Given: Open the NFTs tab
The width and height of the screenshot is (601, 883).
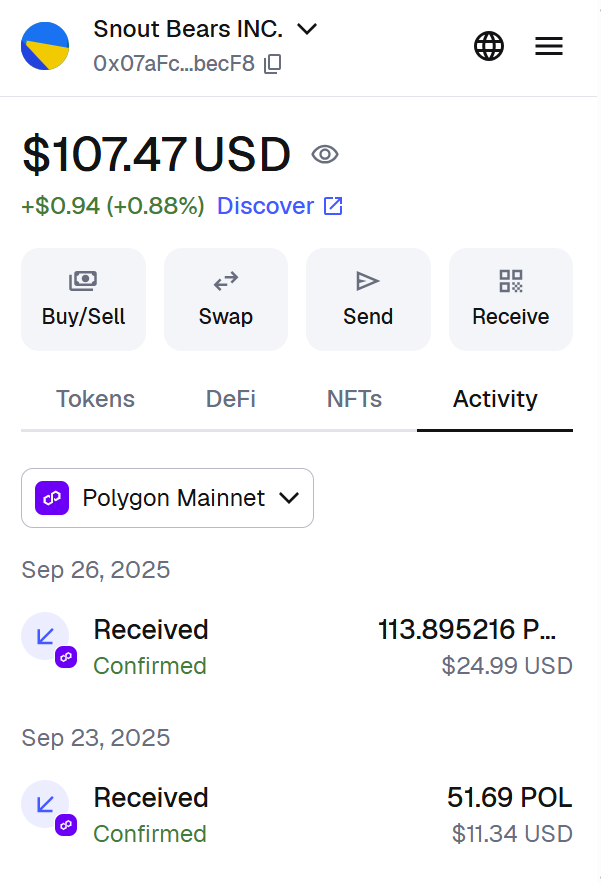Looking at the screenshot, I should click(x=354, y=399).
